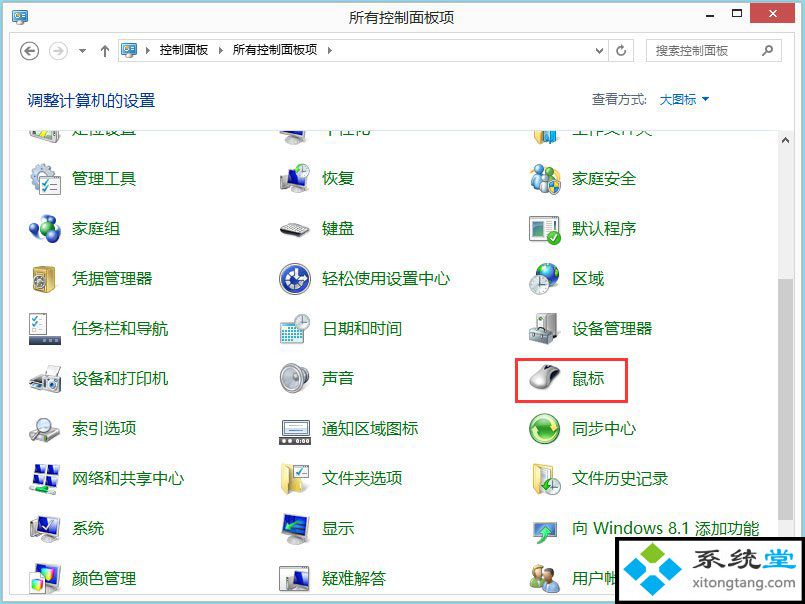Click the 键盘 keyboard icon
805x604 pixels.
point(295,229)
